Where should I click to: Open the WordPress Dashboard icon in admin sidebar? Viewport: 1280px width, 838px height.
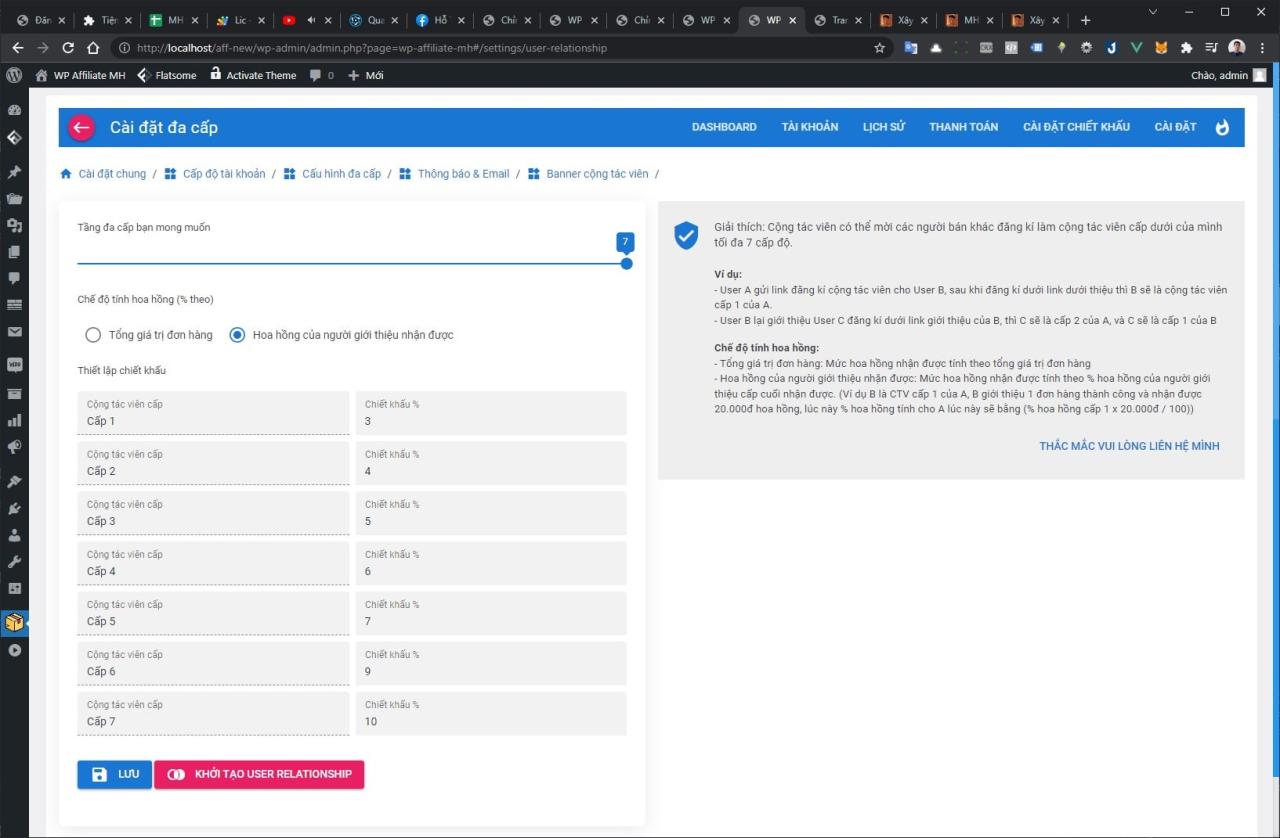pos(14,110)
